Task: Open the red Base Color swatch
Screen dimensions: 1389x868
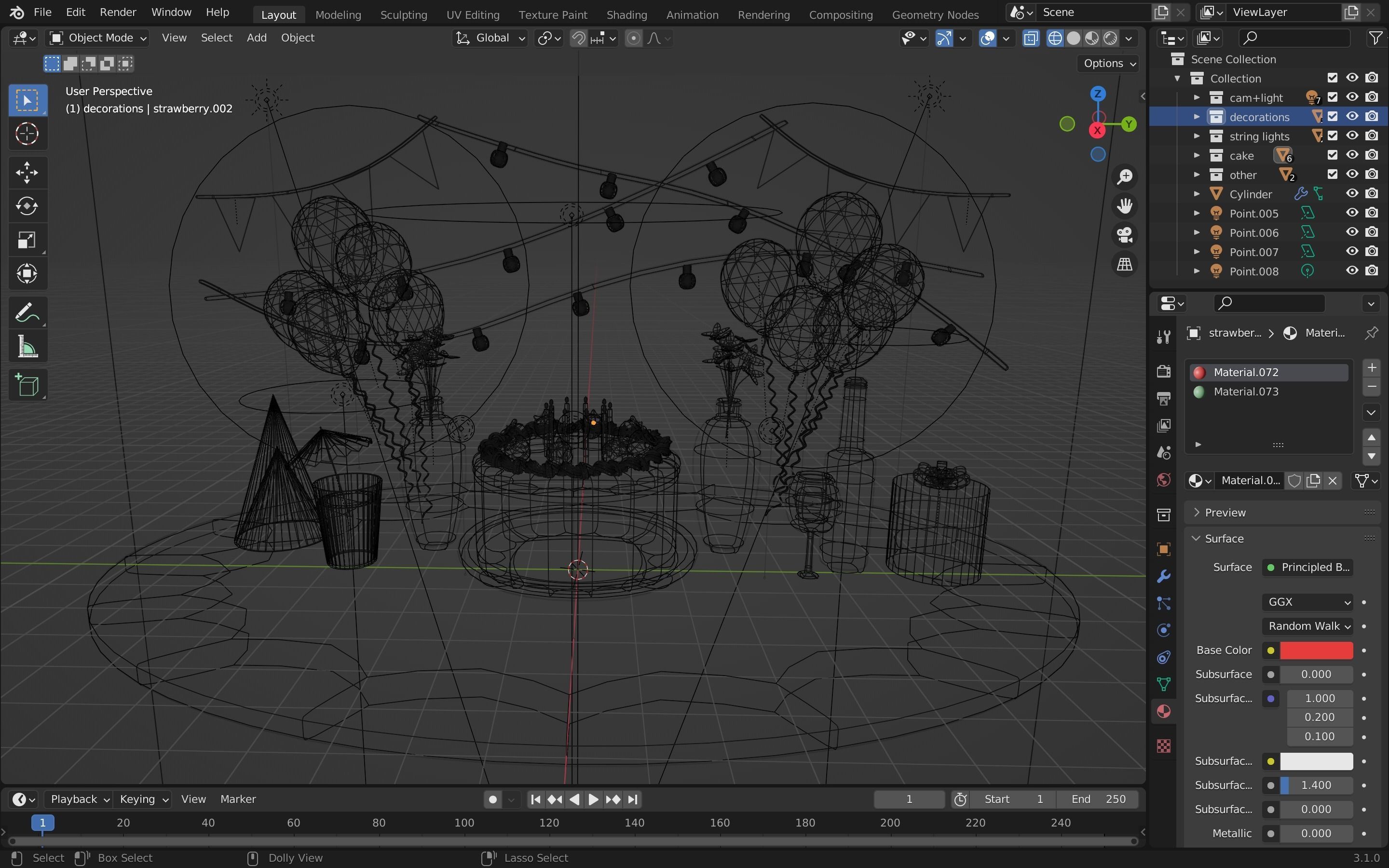Action: (1316, 651)
